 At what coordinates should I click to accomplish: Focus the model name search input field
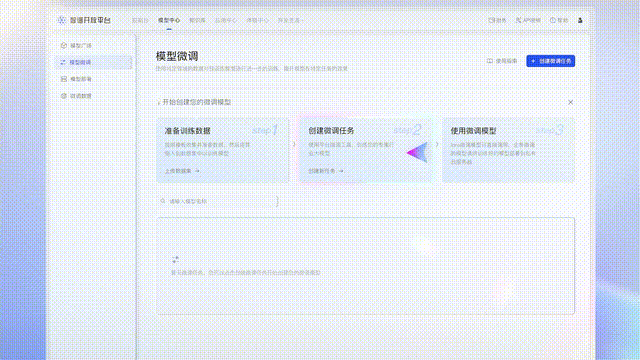point(218,201)
